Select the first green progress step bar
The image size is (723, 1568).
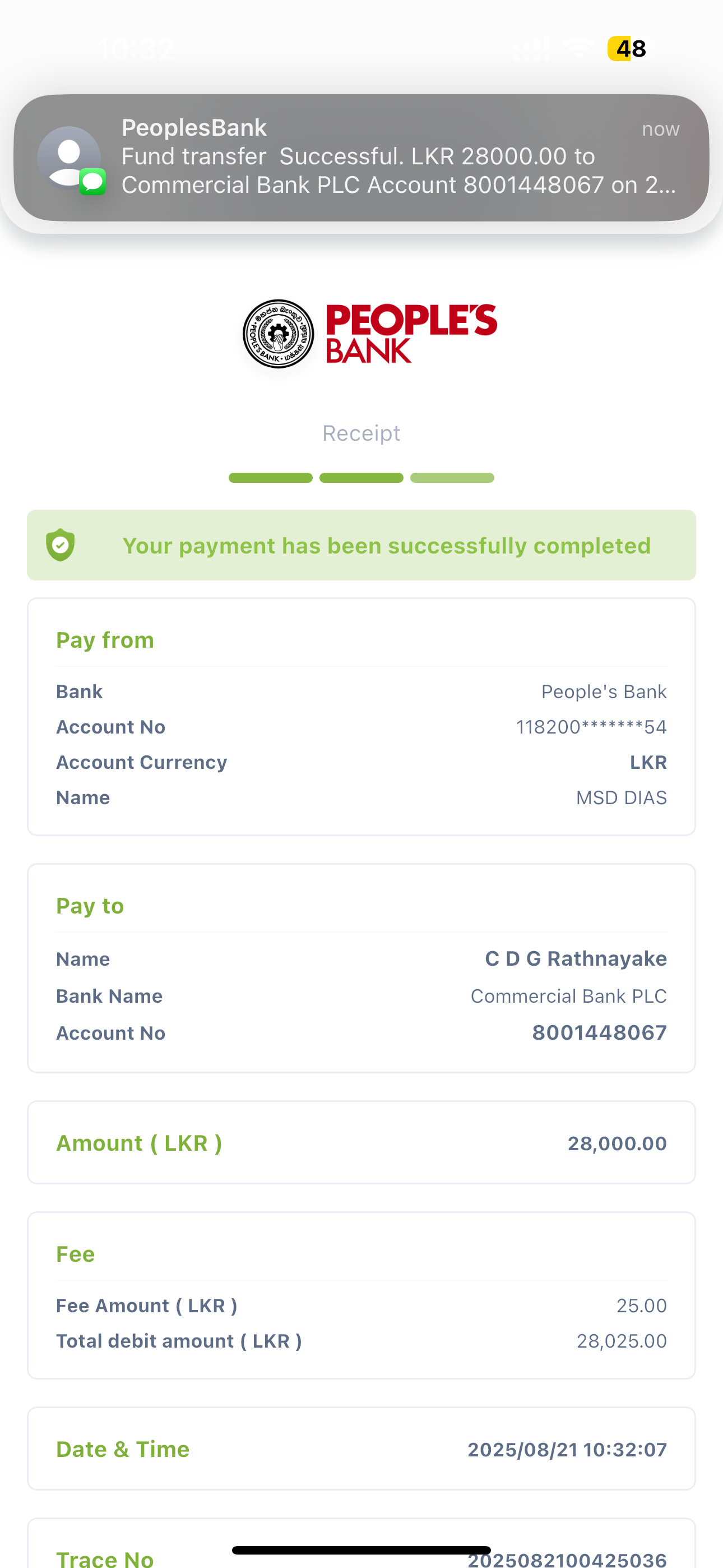pos(270,478)
